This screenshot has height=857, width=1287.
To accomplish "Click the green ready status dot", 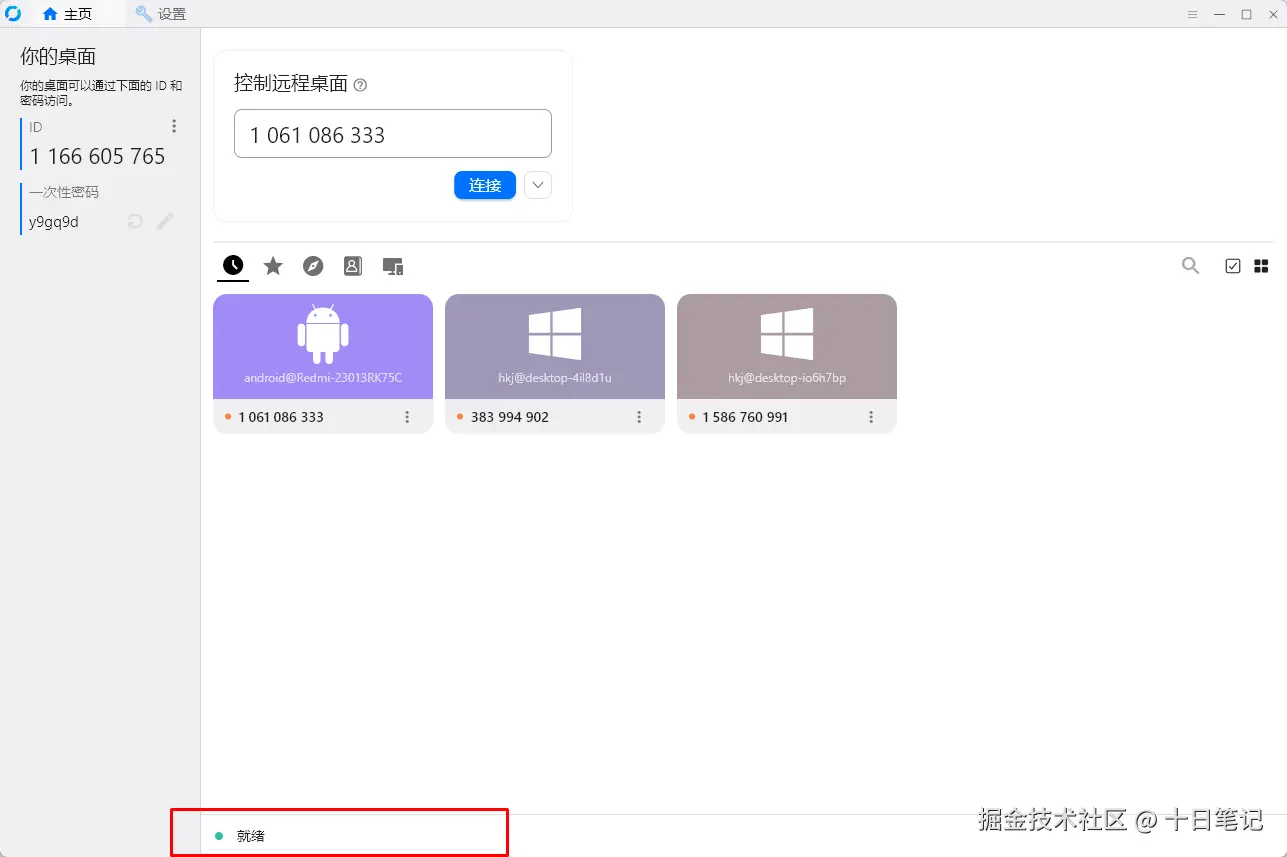I will (219, 836).
